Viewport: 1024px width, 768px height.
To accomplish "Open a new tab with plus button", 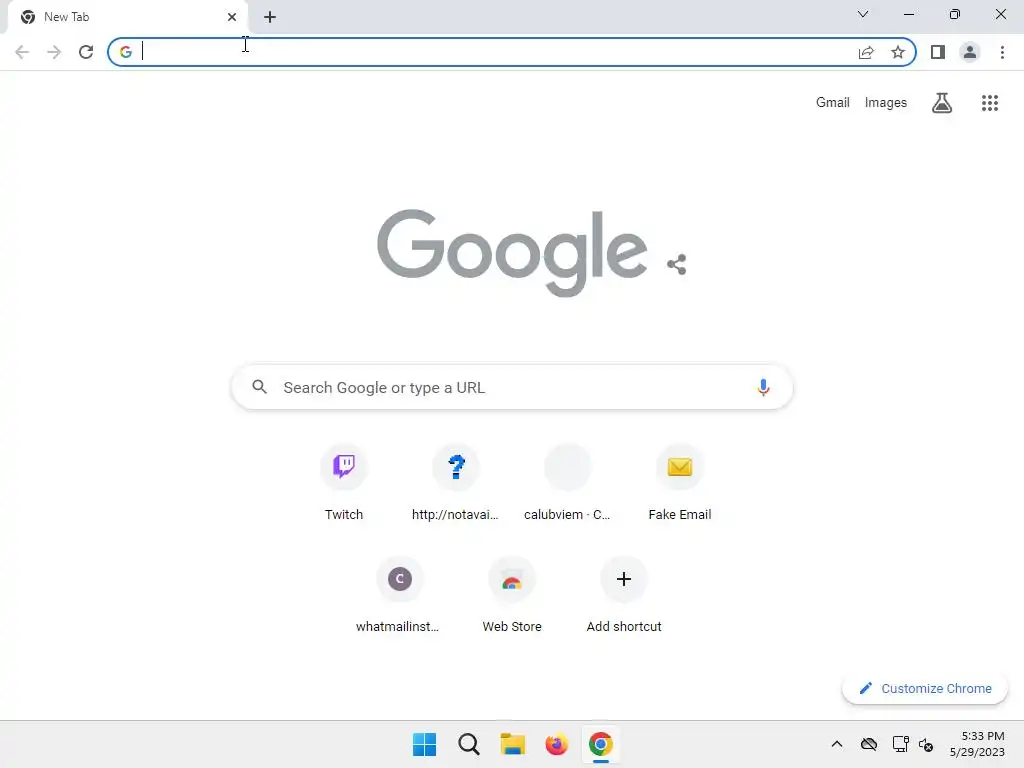I will click(270, 17).
